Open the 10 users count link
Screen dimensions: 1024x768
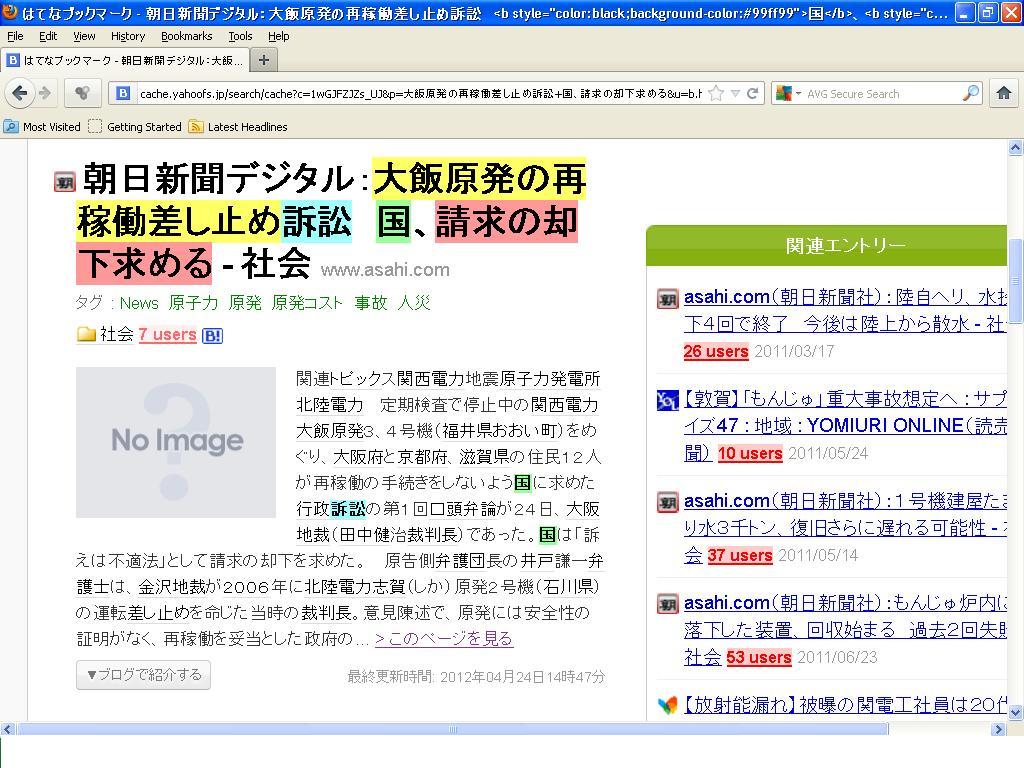[750, 453]
